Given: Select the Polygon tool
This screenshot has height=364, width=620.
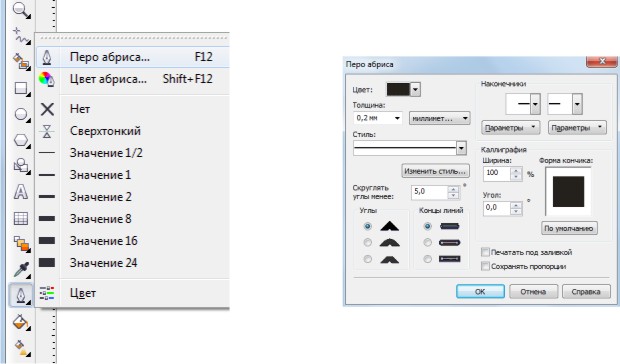Looking at the screenshot, I should point(21,140).
